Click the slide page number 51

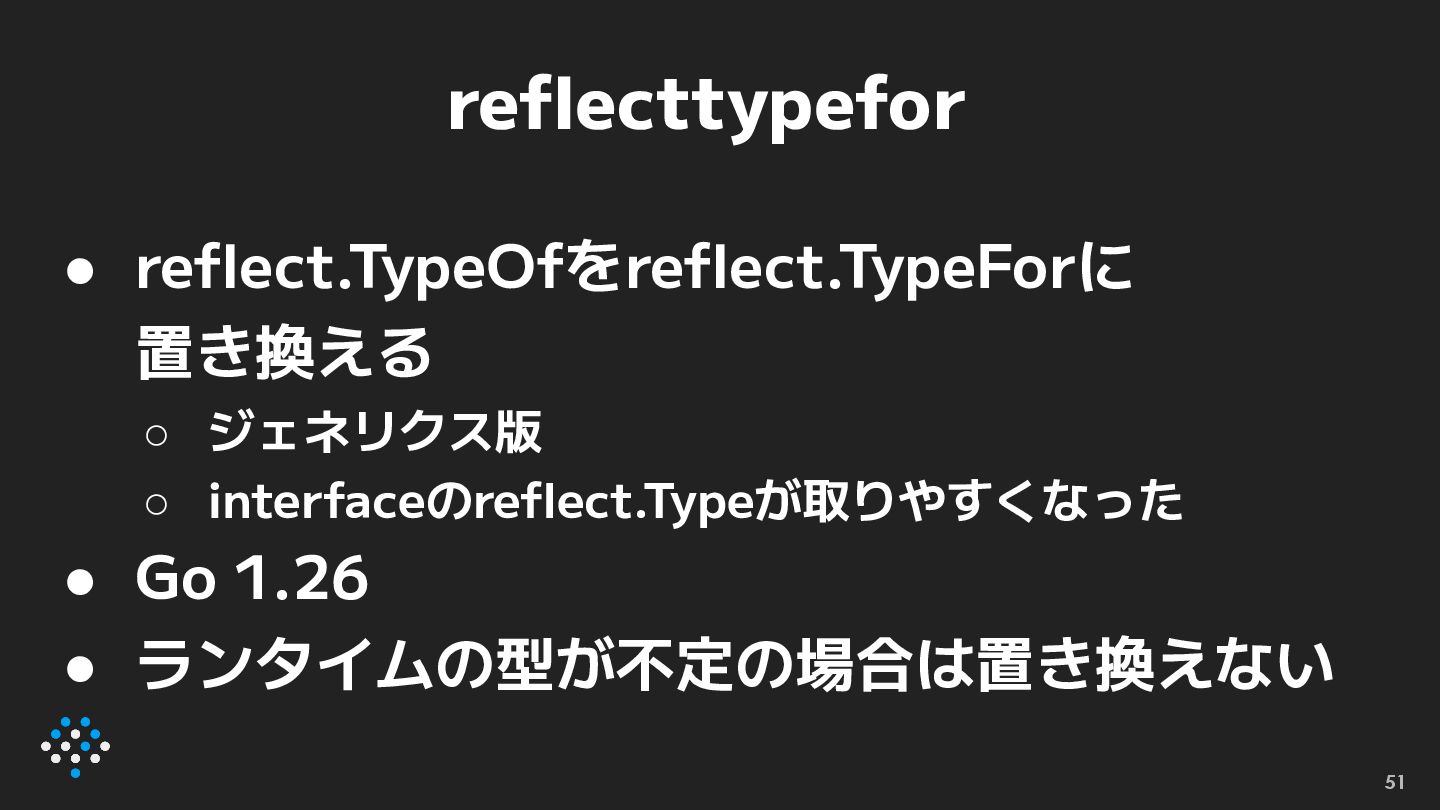pyautogui.click(x=1394, y=782)
